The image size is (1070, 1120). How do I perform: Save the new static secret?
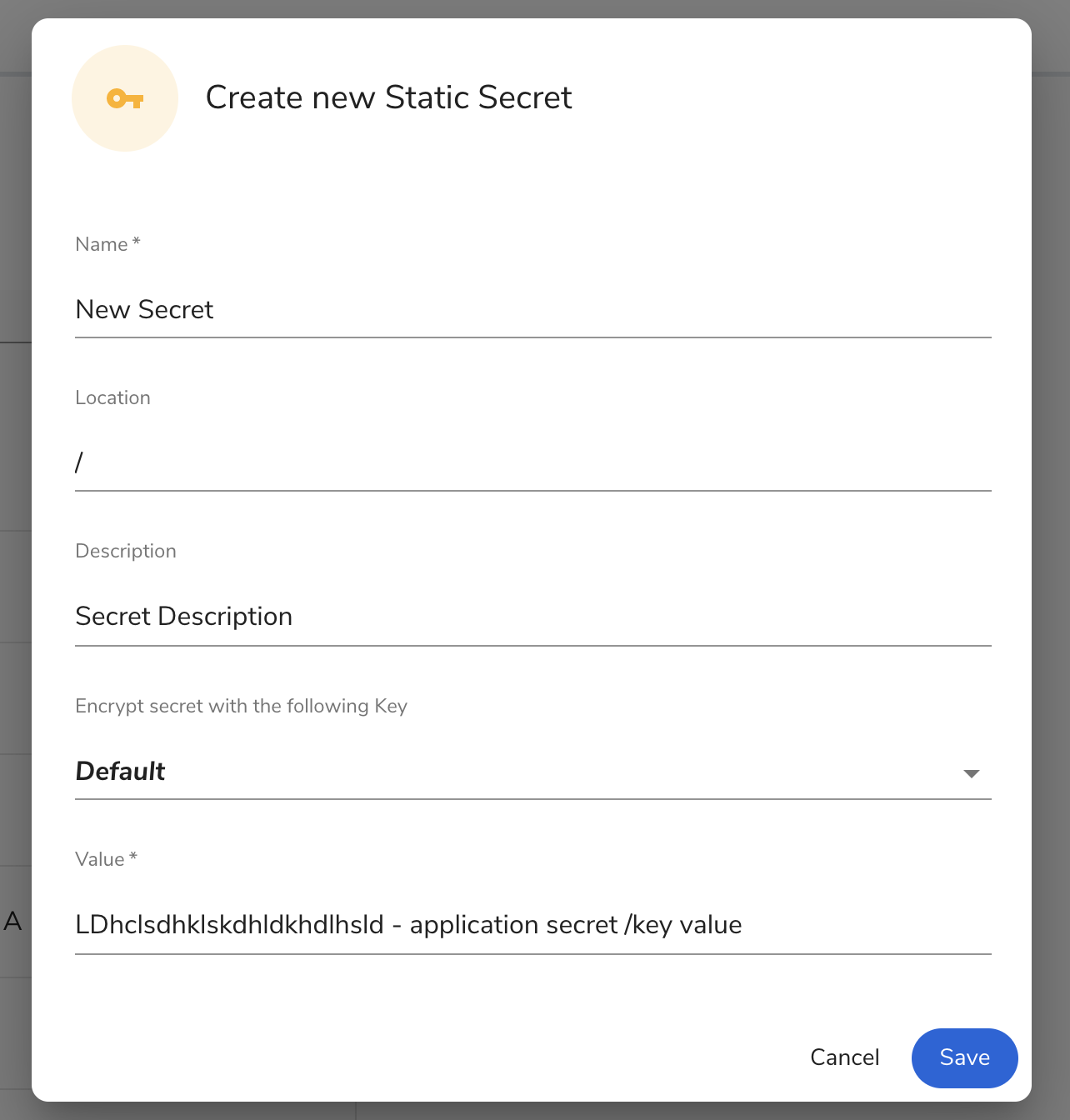pyautogui.click(x=965, y=1057)
